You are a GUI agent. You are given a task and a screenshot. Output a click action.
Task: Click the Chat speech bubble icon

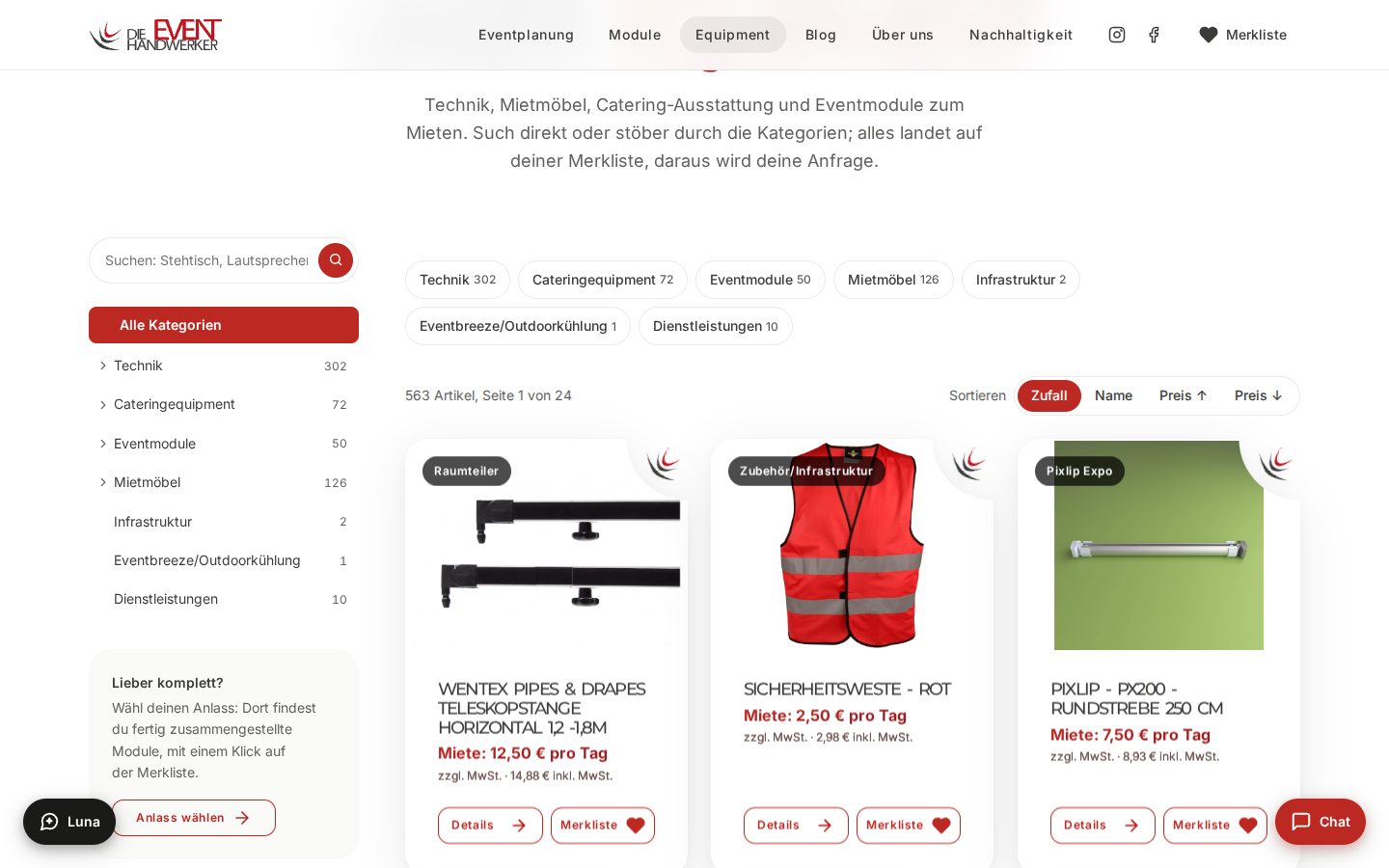pyautogui.click(x=1301, y=822)
